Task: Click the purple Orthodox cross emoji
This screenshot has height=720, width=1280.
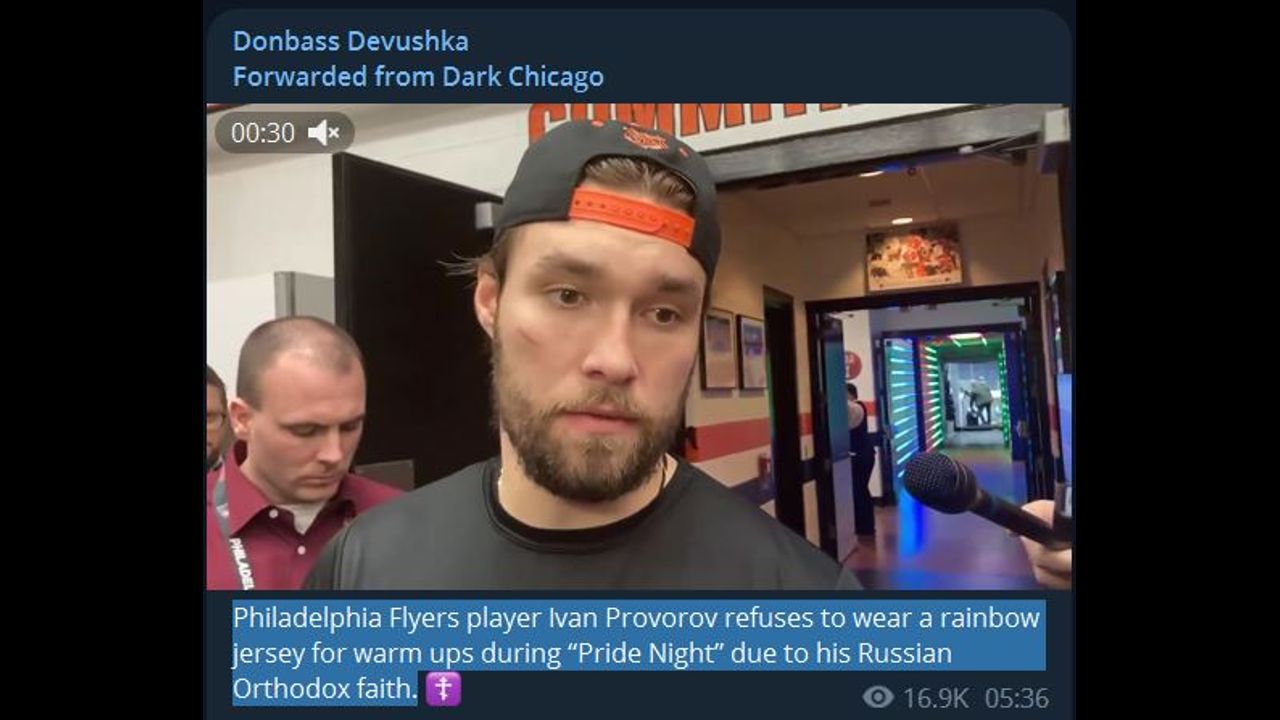Action: pos(443,690)
